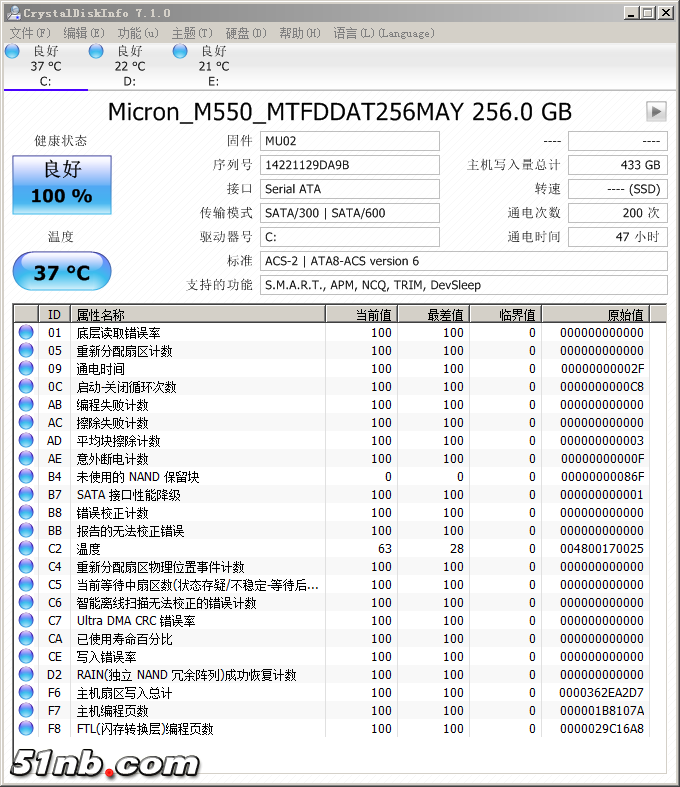This screenshot has height=787, width=680.
Task: Open the 文件(F) menu
Action: 30,33
